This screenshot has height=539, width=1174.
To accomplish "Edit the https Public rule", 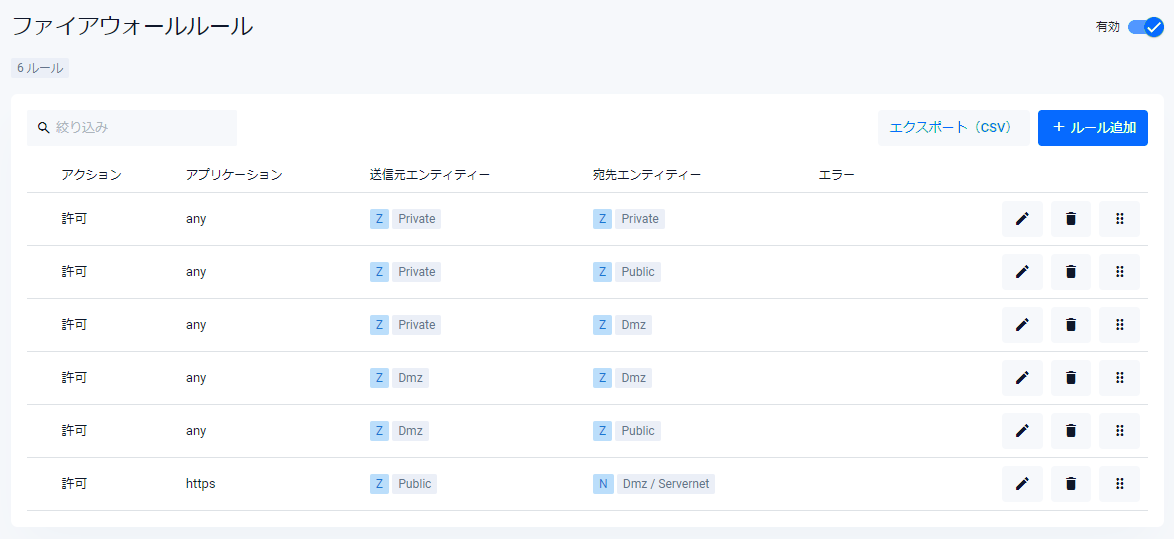I will click(x=1022, y=484).
